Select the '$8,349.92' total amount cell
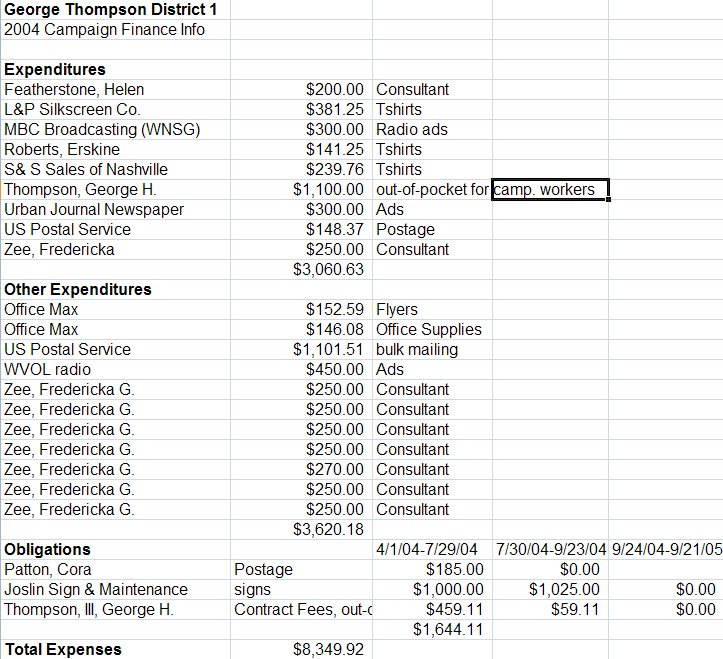The image size is (723, 659). pos(302,649)
